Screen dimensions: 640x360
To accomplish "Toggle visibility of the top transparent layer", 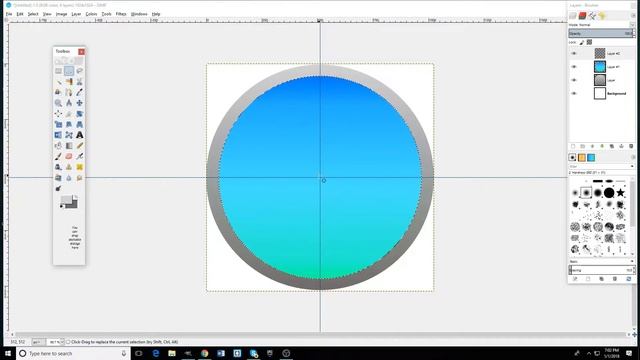I will tap(574, 53).
